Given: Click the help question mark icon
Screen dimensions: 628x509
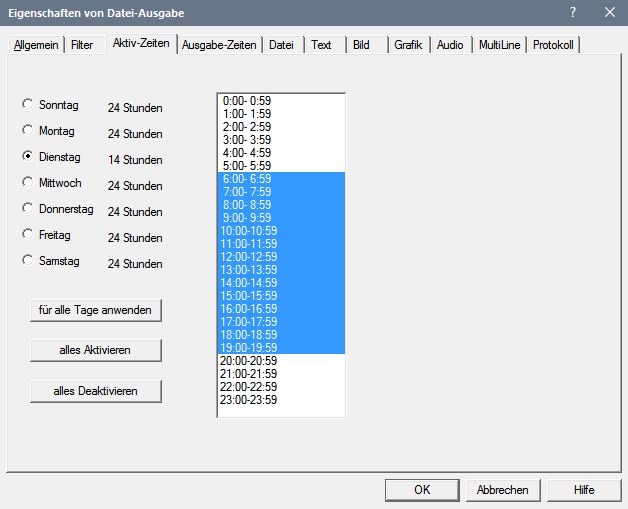Looking at the screenshot, I should (x=573, y=12).
